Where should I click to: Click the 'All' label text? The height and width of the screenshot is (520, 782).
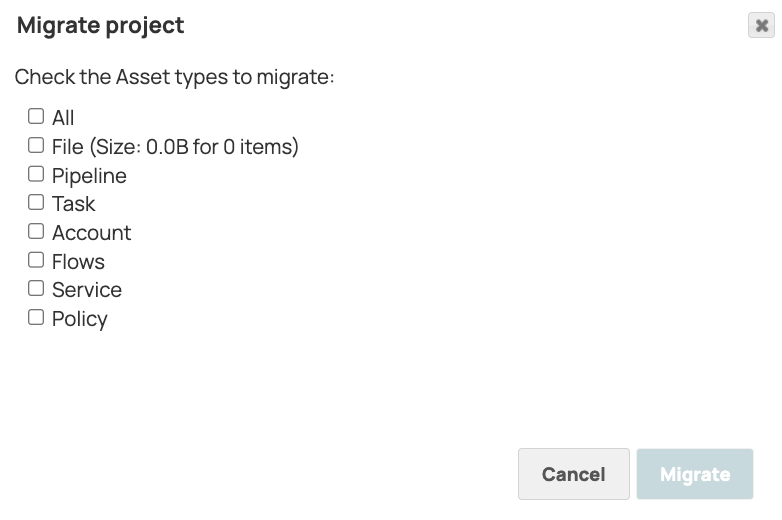coord(63,118)
